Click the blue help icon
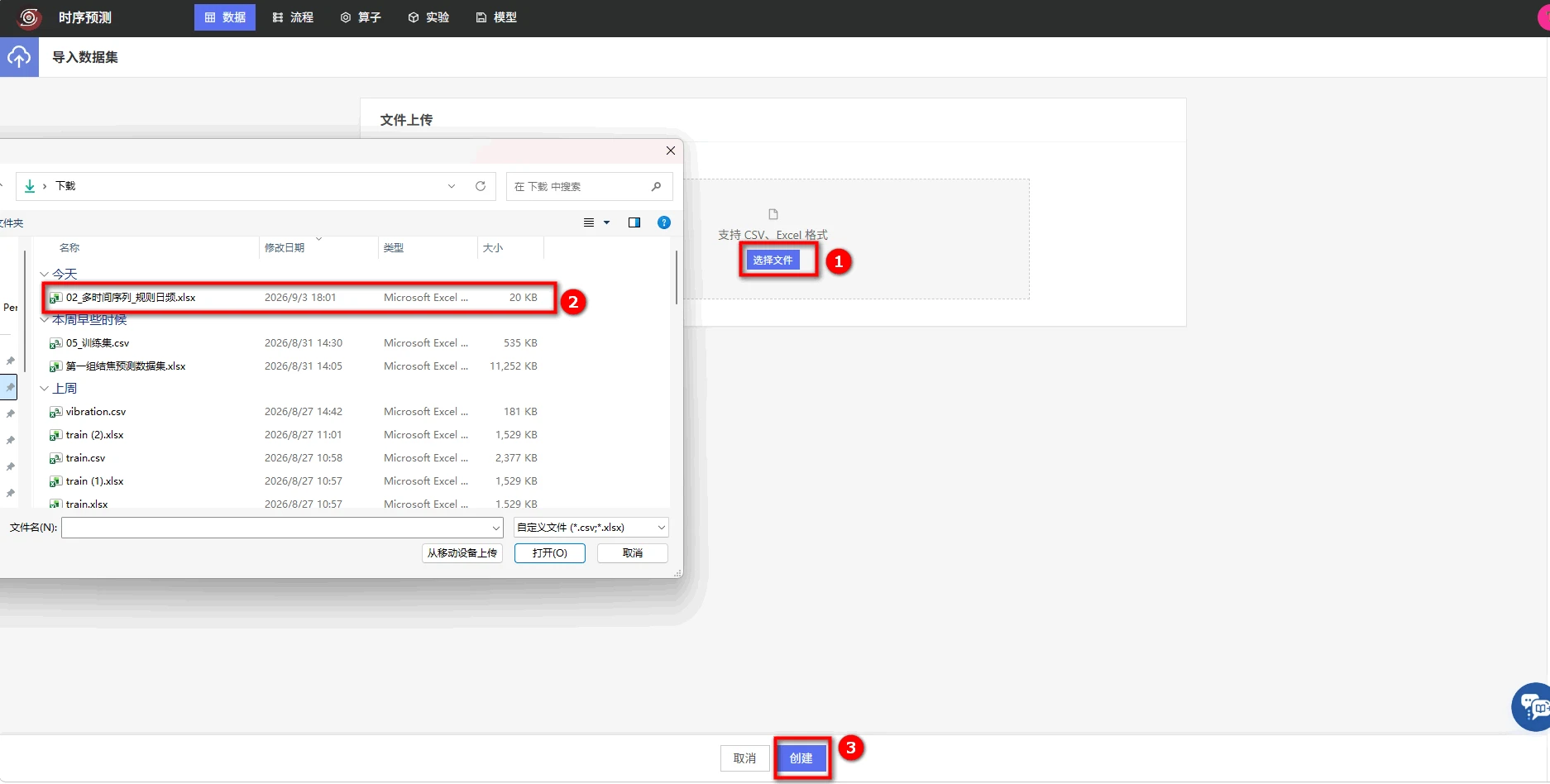 point(663,222)
